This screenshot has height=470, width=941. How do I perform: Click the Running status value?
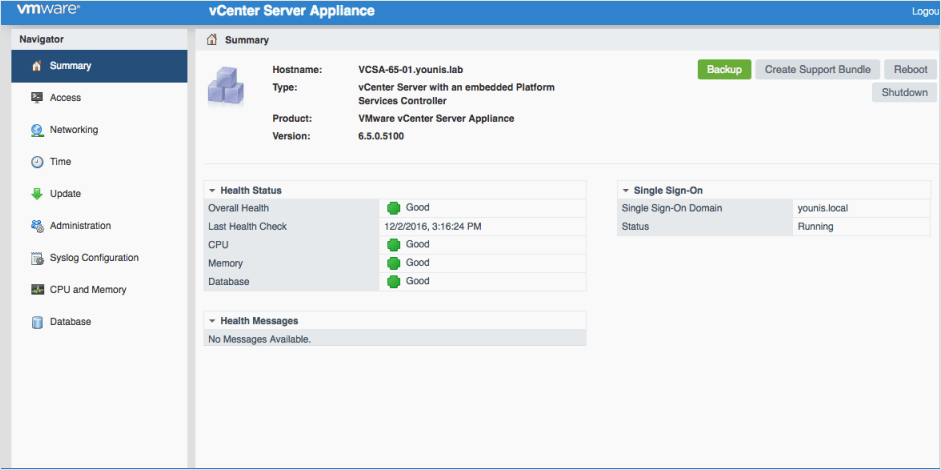(x=815, y=227)
